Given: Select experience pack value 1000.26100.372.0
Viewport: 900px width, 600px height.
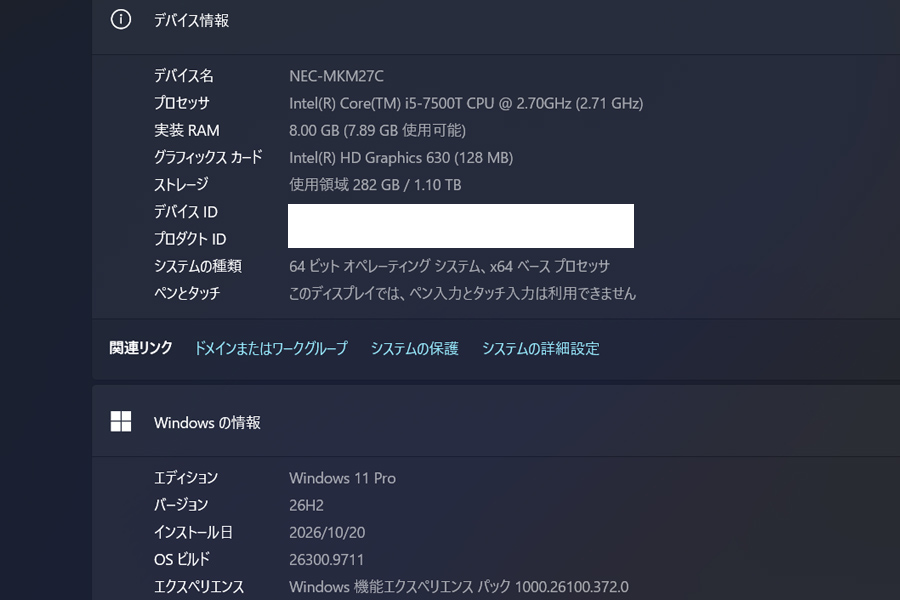Looking at the screenshot, I should coord(459,587).
